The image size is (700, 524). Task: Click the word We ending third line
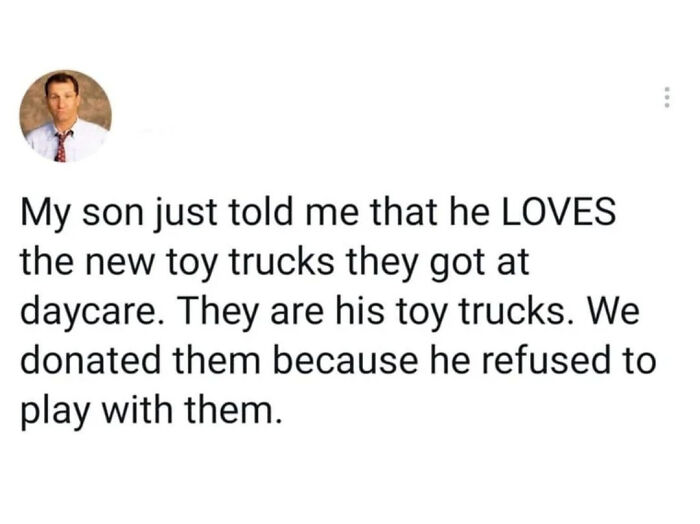(612, 311)
